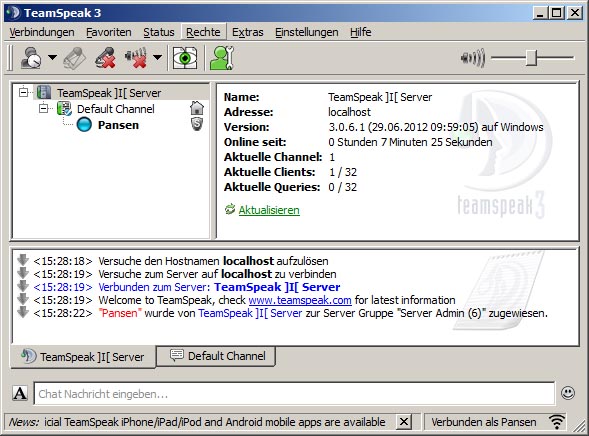Click the connection signal status icon

557,422
